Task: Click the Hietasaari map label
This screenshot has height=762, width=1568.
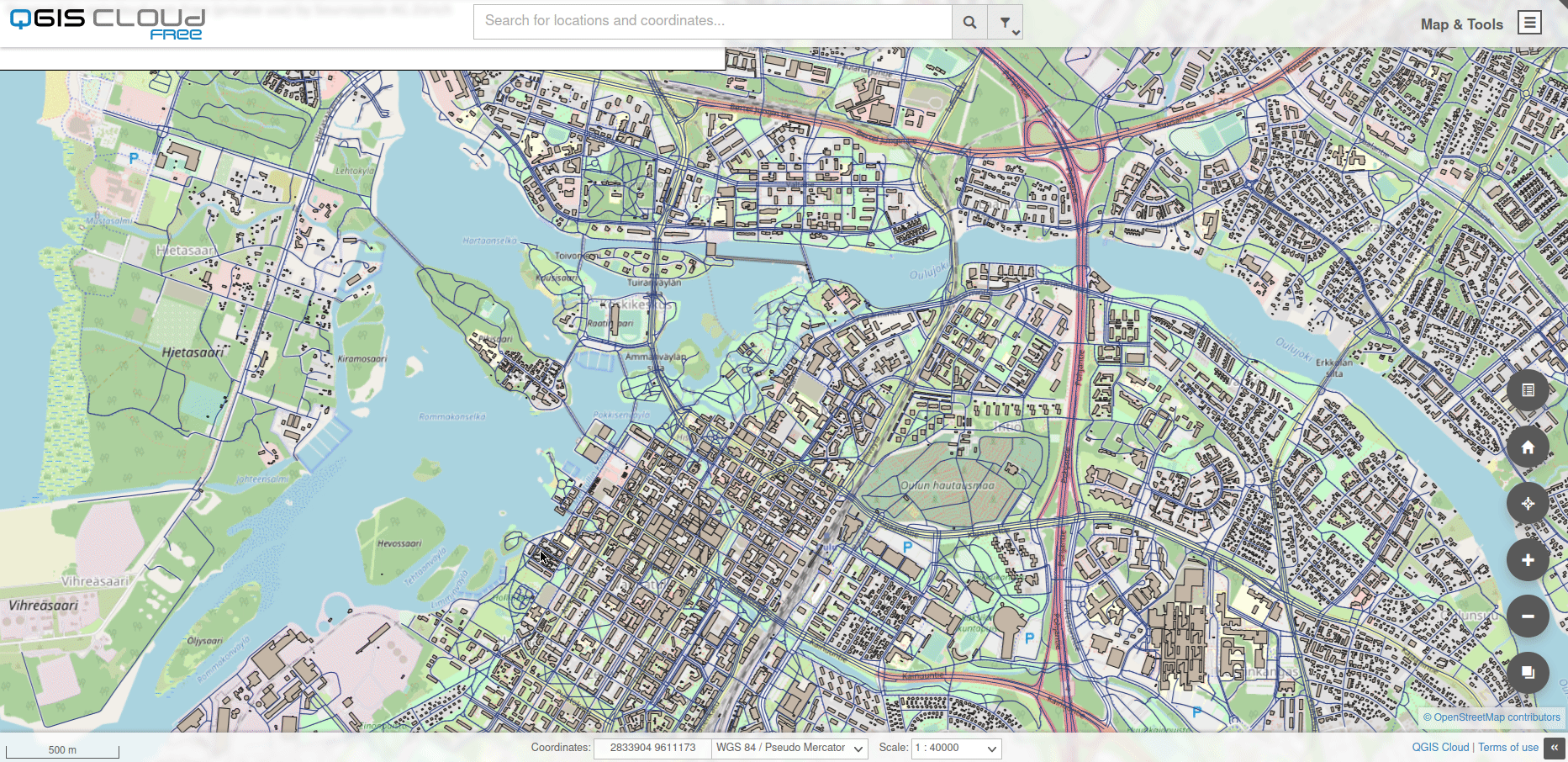Action: [193, 352]
